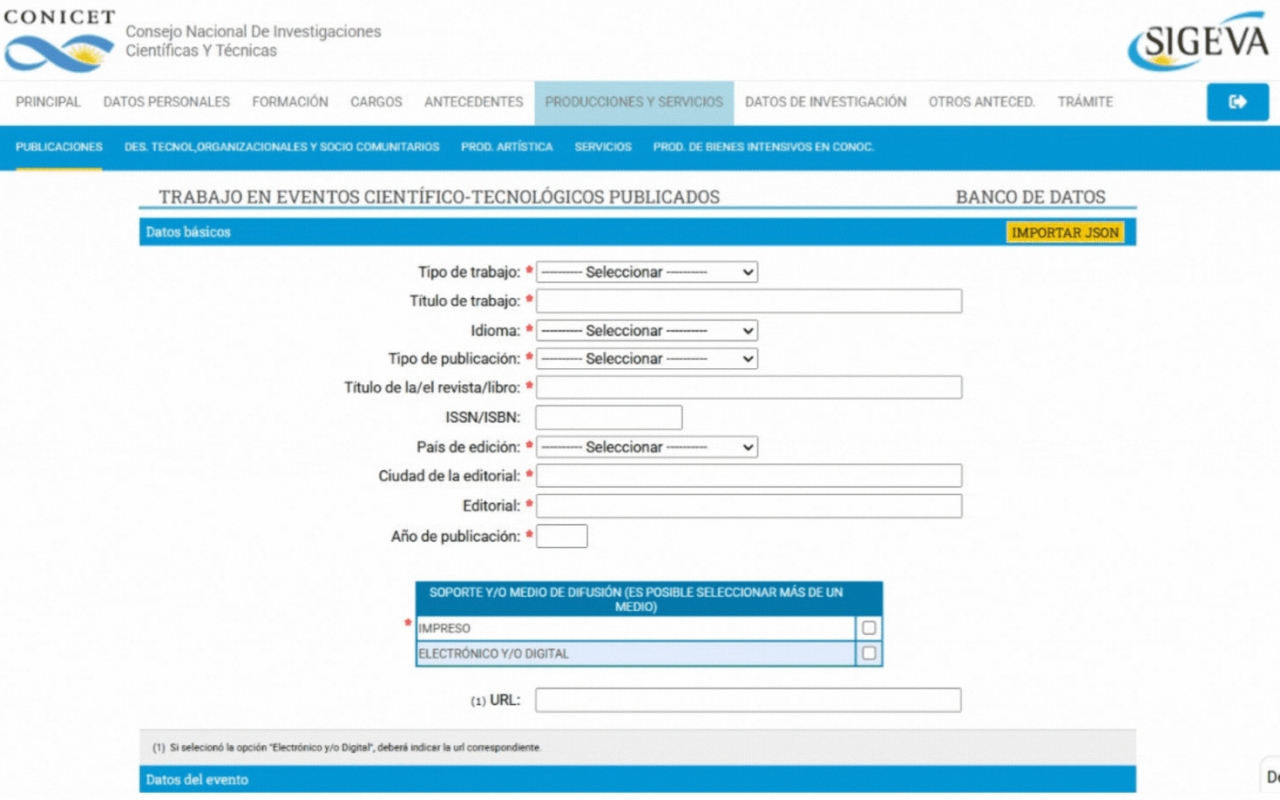
Task: Open the Tipo de trabajo dropdown
Action: (x=647, y=272)
